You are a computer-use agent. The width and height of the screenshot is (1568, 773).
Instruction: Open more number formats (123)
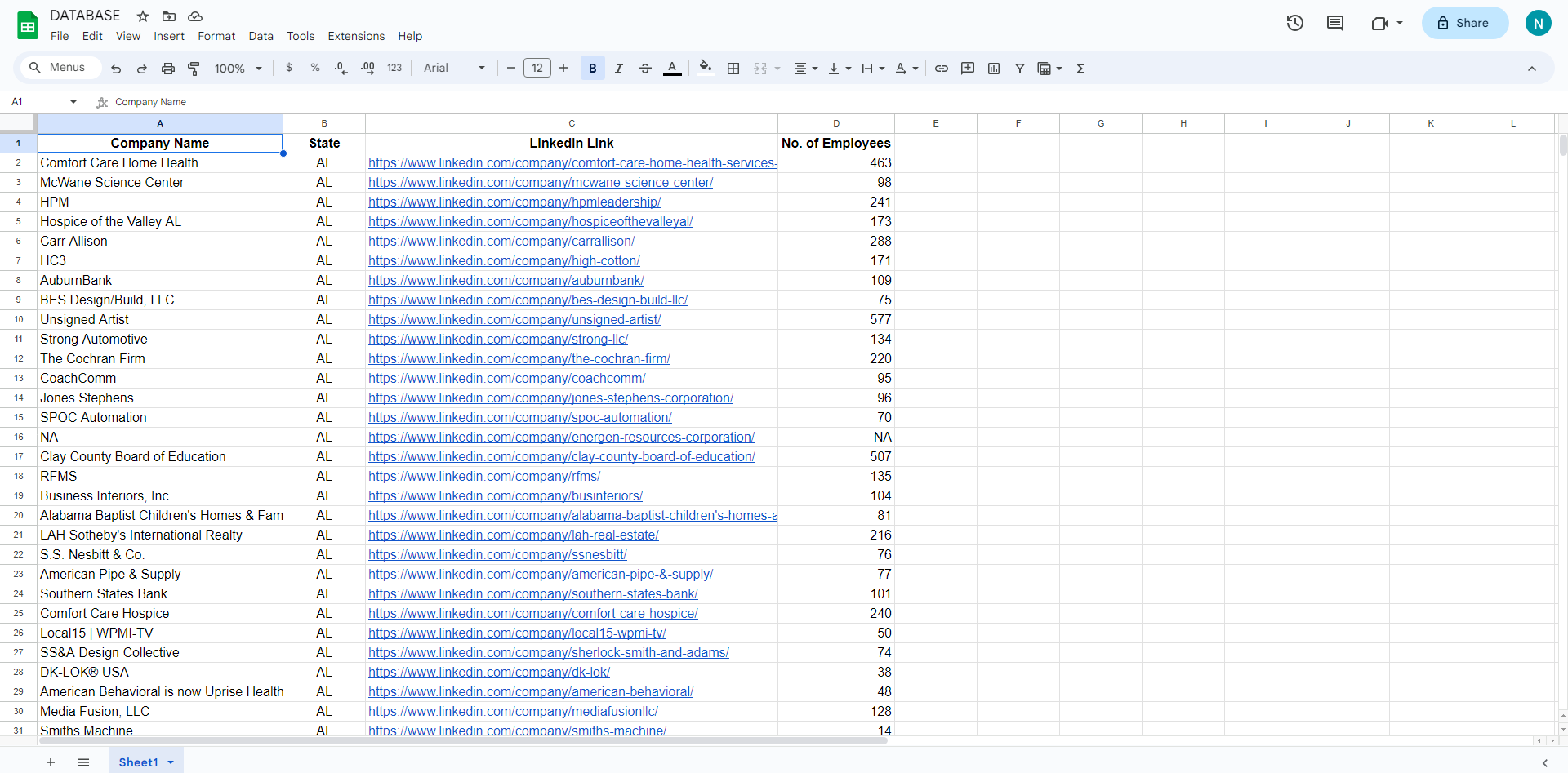394,69
